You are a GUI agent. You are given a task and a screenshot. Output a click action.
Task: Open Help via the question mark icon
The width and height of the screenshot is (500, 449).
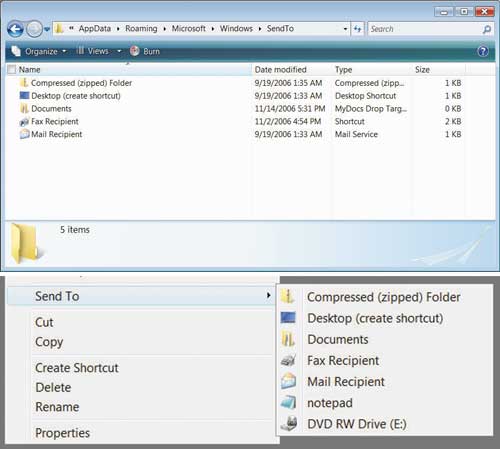[x=483, y=51]
